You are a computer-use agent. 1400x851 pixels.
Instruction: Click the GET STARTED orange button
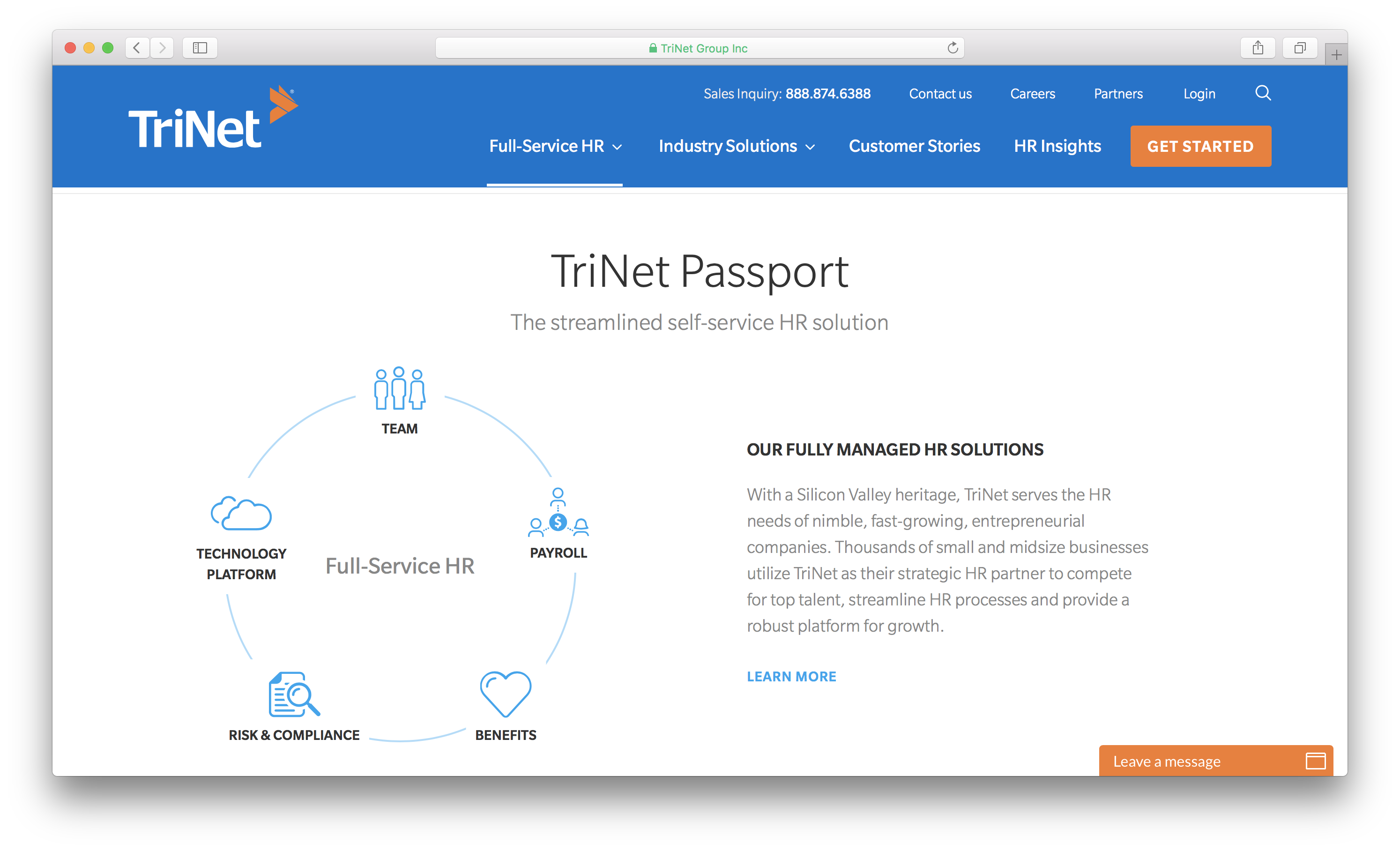pos(1202,146)
